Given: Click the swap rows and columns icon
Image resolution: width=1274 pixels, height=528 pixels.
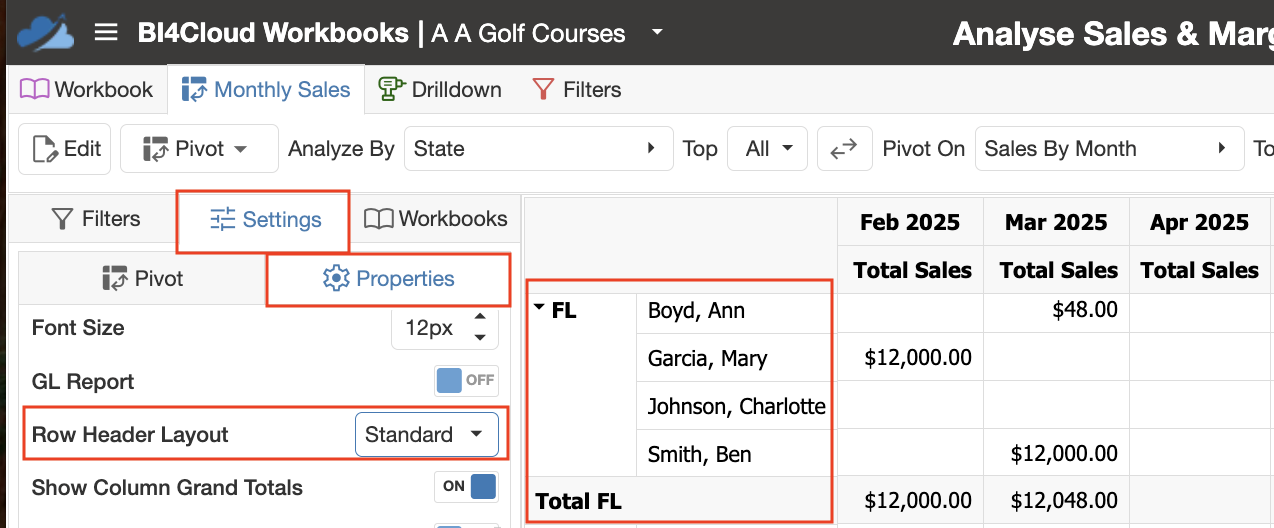Looking at the screenshot, I should [x=844, y=149].
